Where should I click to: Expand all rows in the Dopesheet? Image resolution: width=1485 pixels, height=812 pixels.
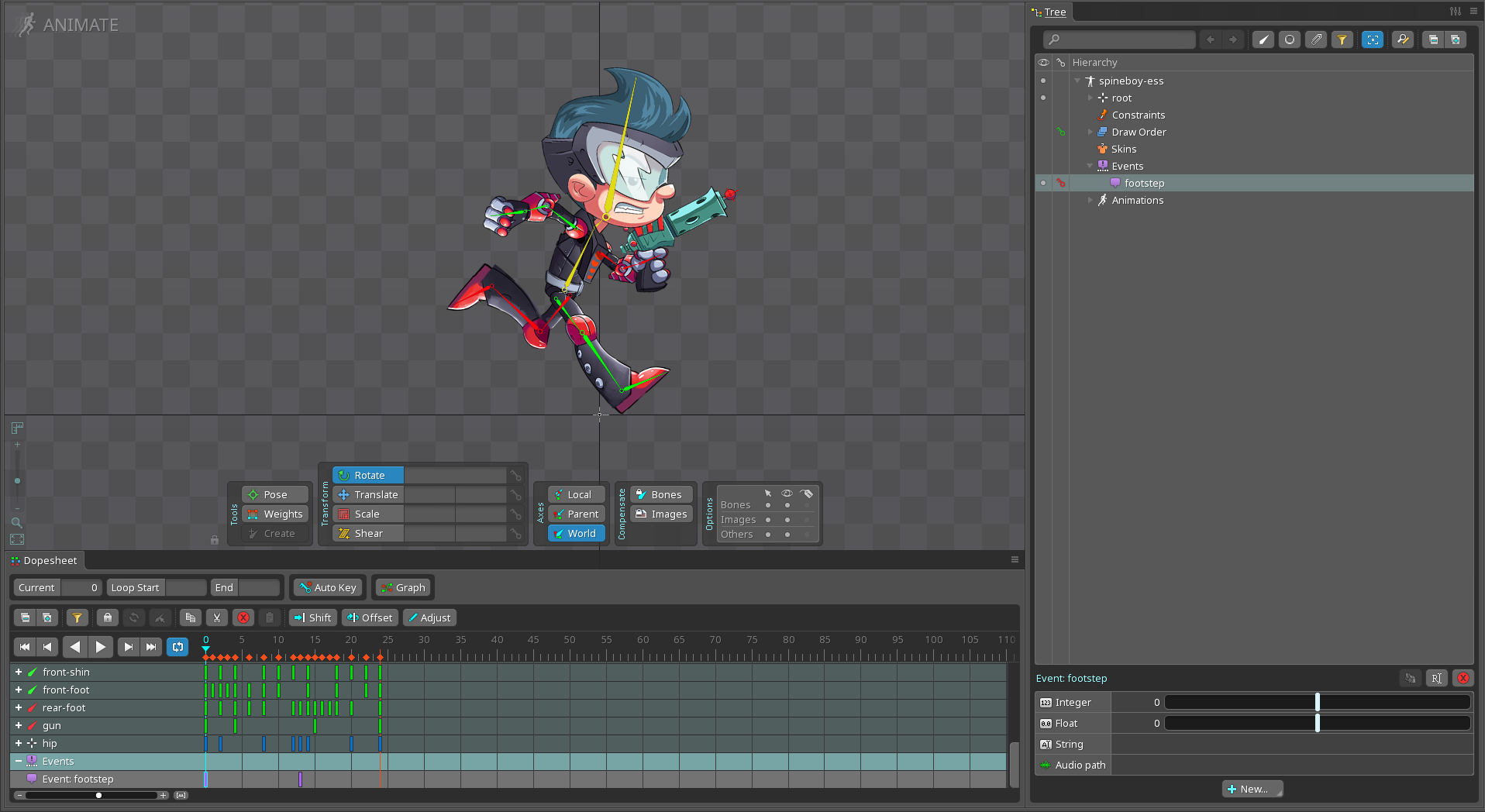coord(47,618)
